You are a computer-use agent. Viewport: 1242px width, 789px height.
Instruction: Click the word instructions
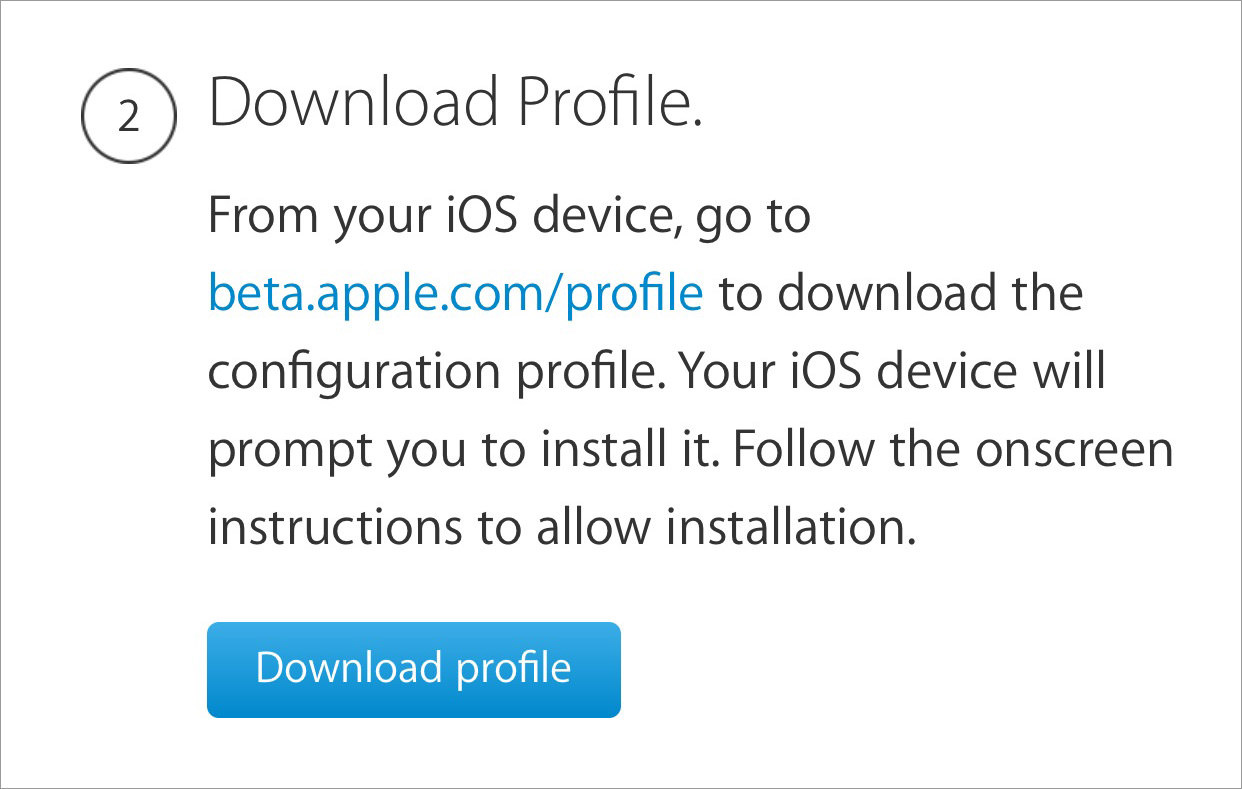click(336, 527)
